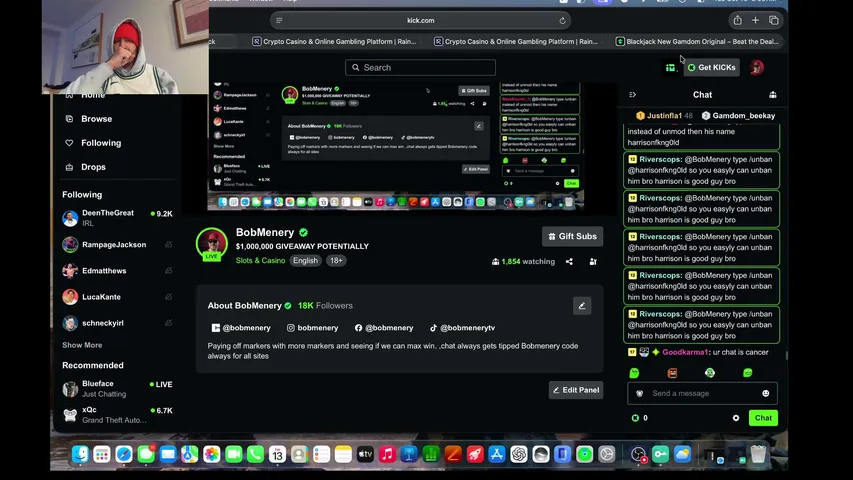Image resolution: width=853 pixels, height=480 pixels.
Task: Open Safari from the Dock
Action: (x=124, y=454)
